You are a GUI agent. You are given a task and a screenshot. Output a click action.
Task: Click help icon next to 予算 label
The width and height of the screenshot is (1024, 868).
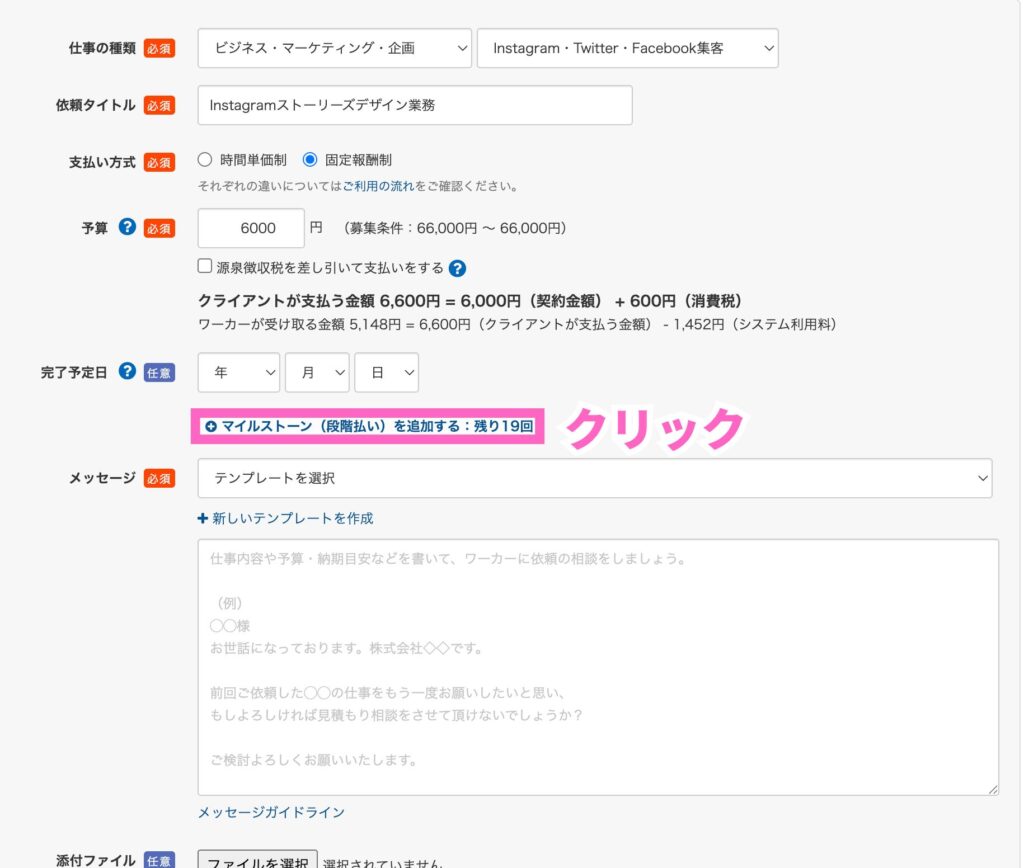(x=127, y=227)
